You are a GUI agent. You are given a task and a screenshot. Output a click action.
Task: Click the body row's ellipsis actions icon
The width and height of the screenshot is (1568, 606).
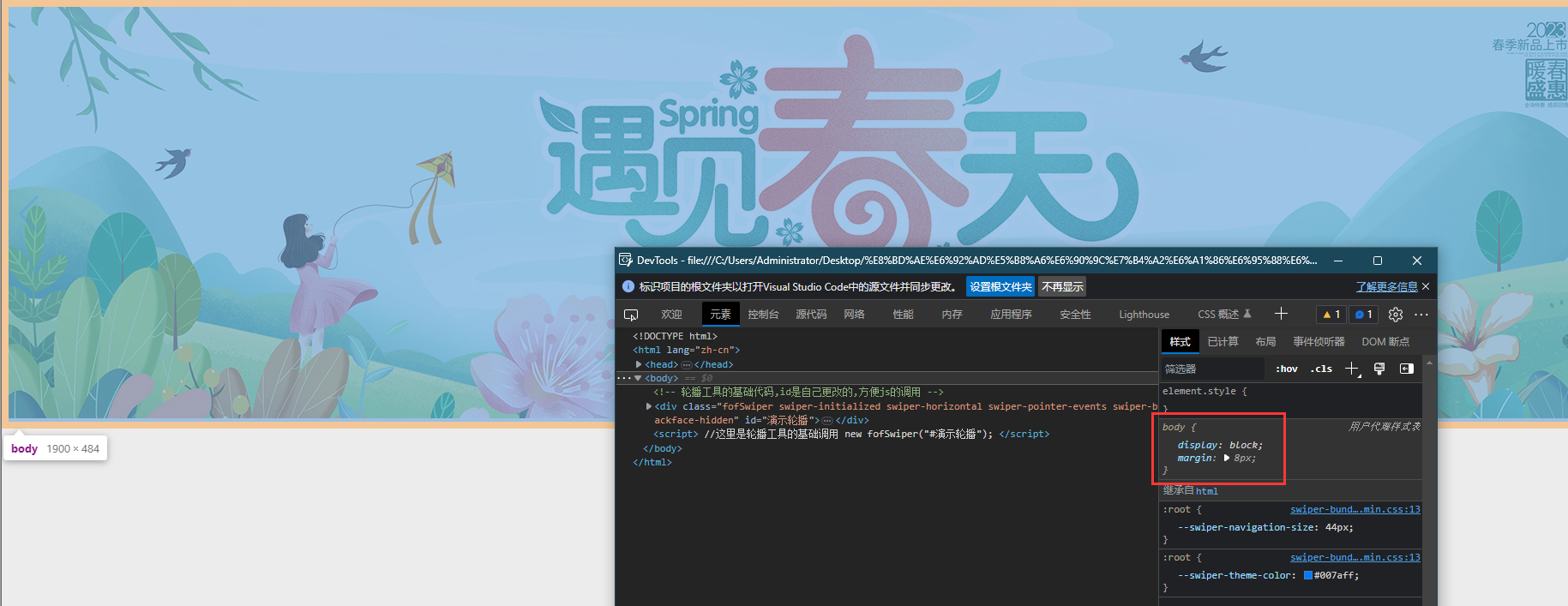(623, 378)
